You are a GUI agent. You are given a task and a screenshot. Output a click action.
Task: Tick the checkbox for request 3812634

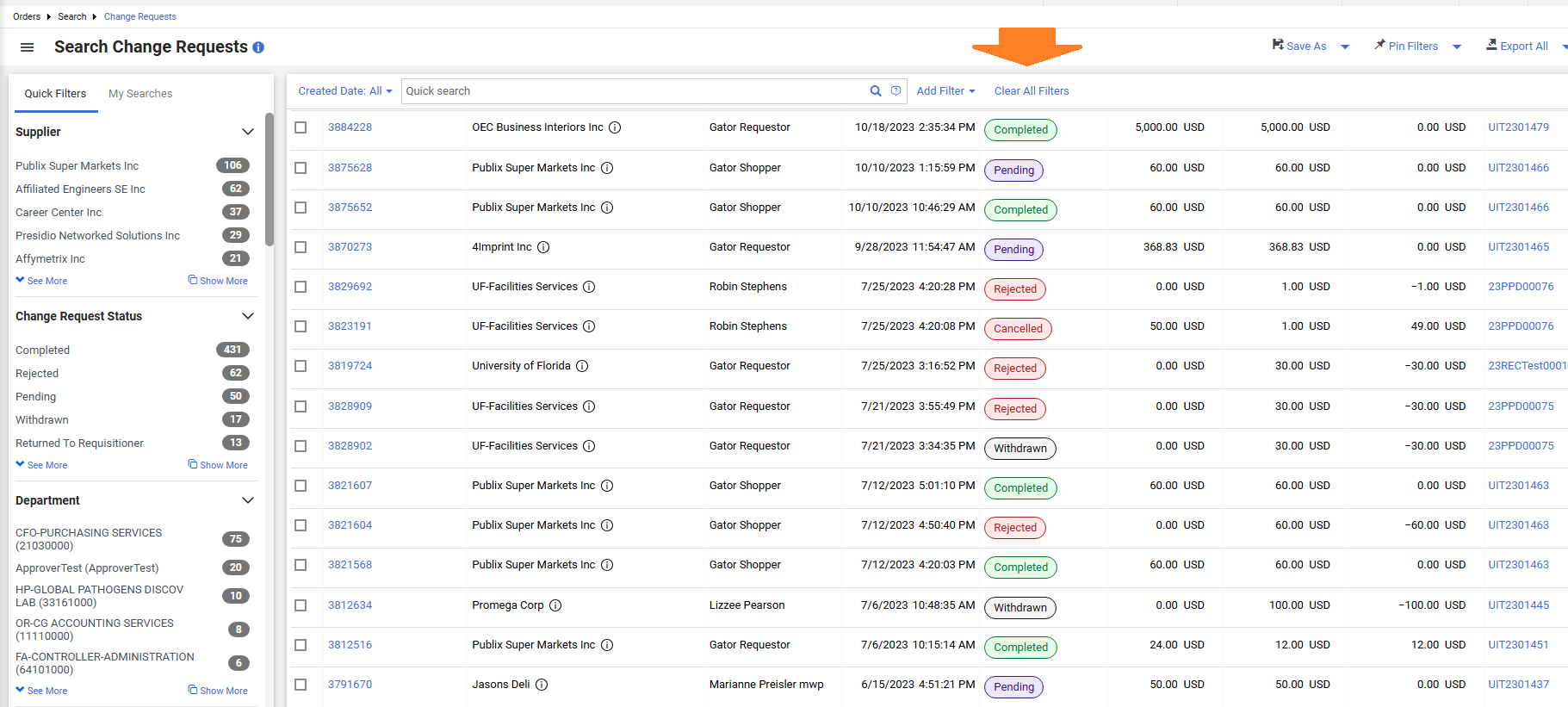pos(301,605)
